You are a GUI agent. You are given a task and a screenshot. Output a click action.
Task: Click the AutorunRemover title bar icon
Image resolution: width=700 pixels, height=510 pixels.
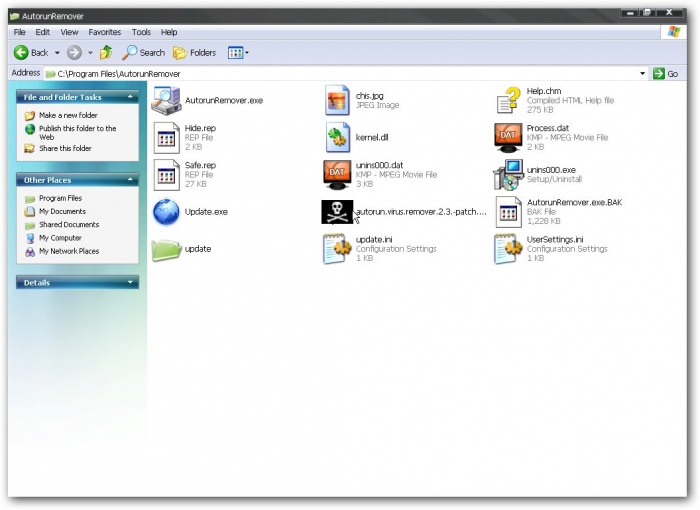(14, 16)
